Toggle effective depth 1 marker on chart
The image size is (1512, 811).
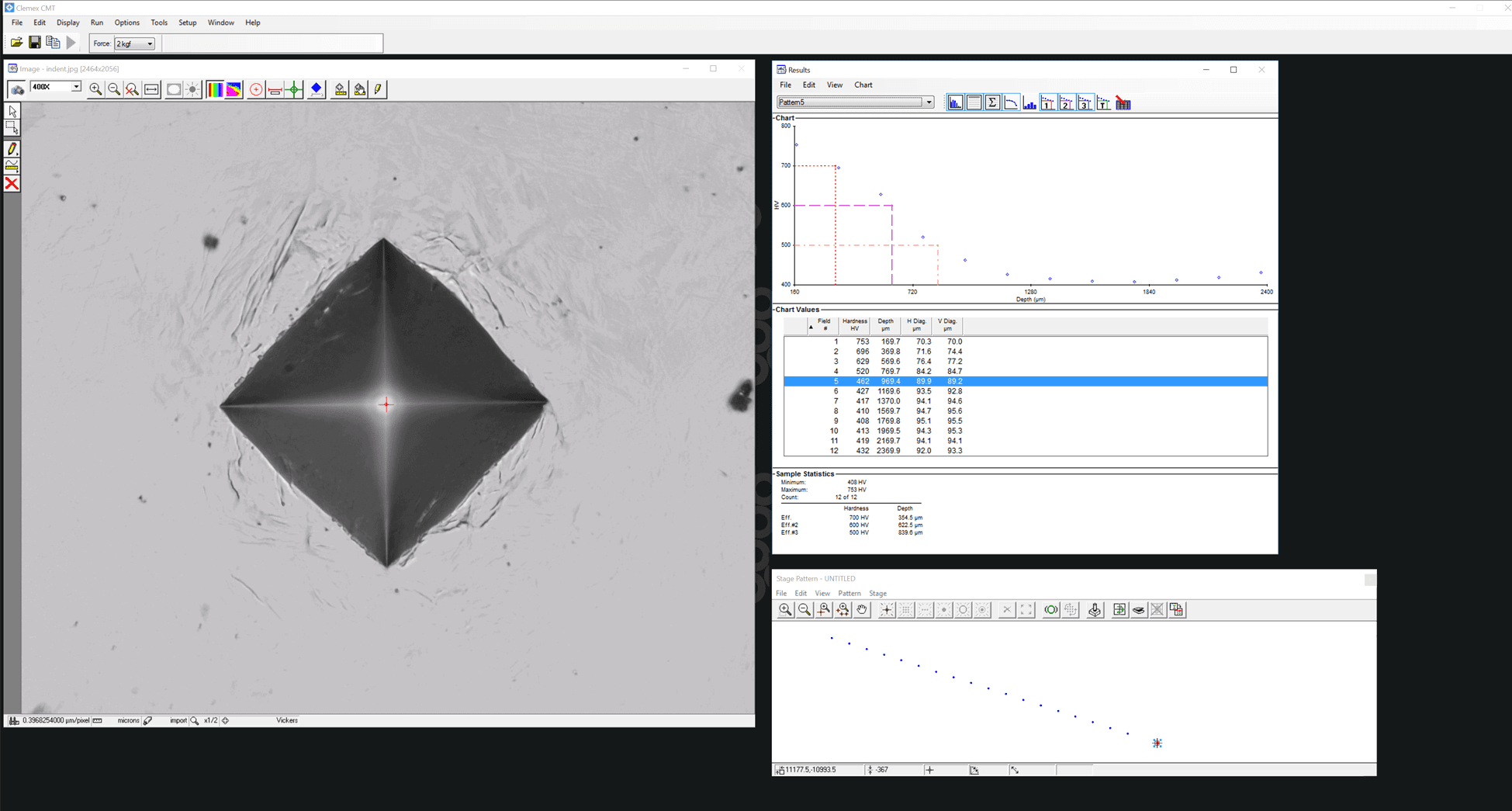[1048, 102]
